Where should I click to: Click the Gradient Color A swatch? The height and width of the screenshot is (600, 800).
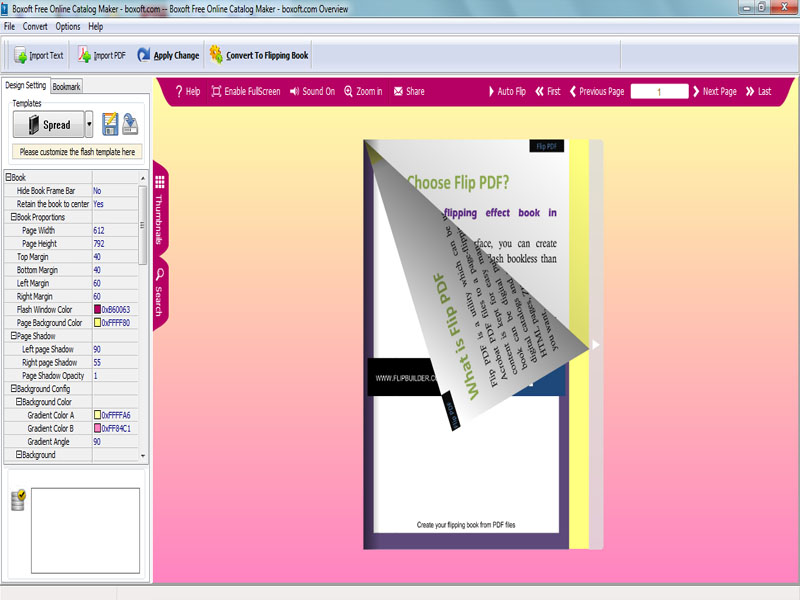click(x=97, y=415)
